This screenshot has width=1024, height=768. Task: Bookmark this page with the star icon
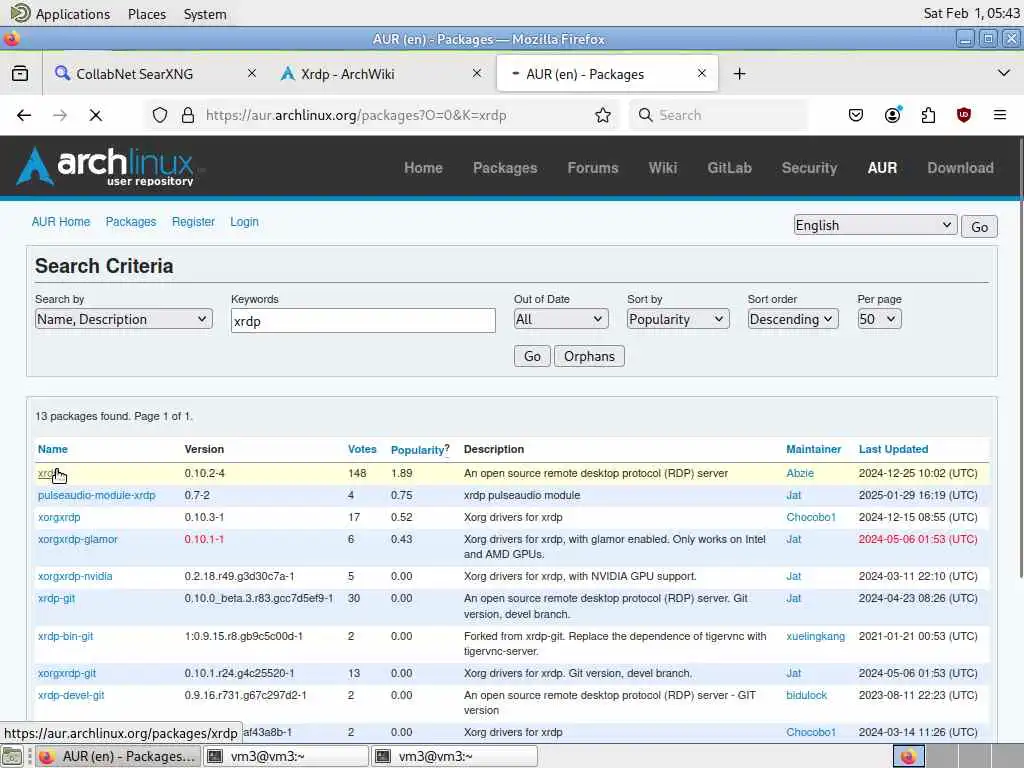point(603,116)
